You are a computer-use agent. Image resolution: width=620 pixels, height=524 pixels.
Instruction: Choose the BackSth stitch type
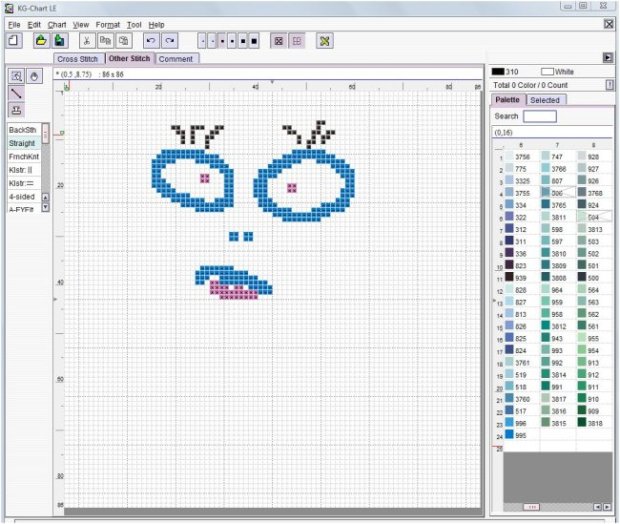pos(22,130)
